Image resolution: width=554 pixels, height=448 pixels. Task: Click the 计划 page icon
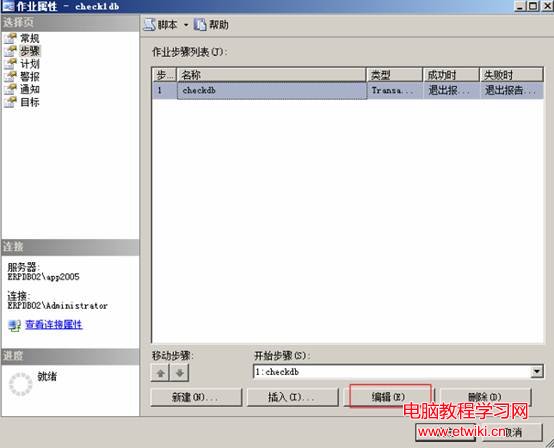pos(11,64)
